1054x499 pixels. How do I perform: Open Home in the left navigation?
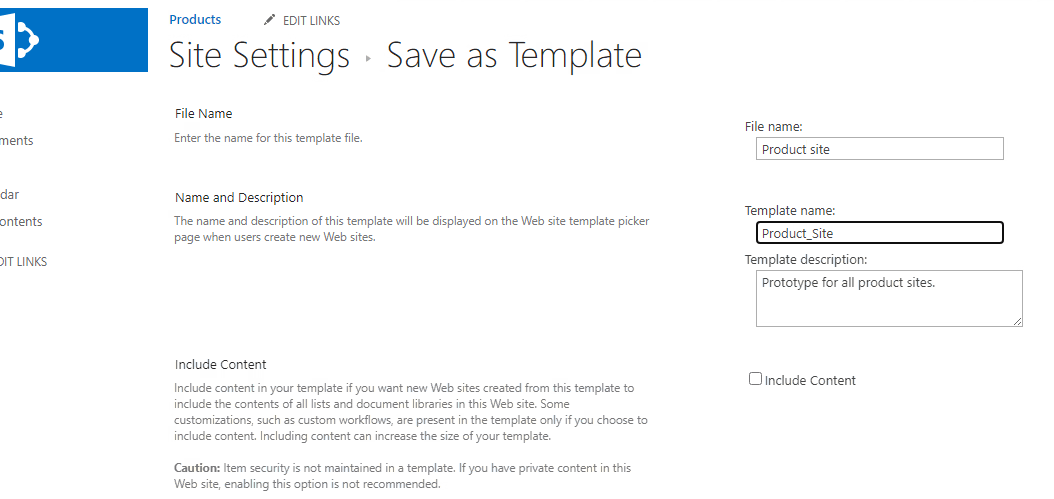tap(1, 114)
